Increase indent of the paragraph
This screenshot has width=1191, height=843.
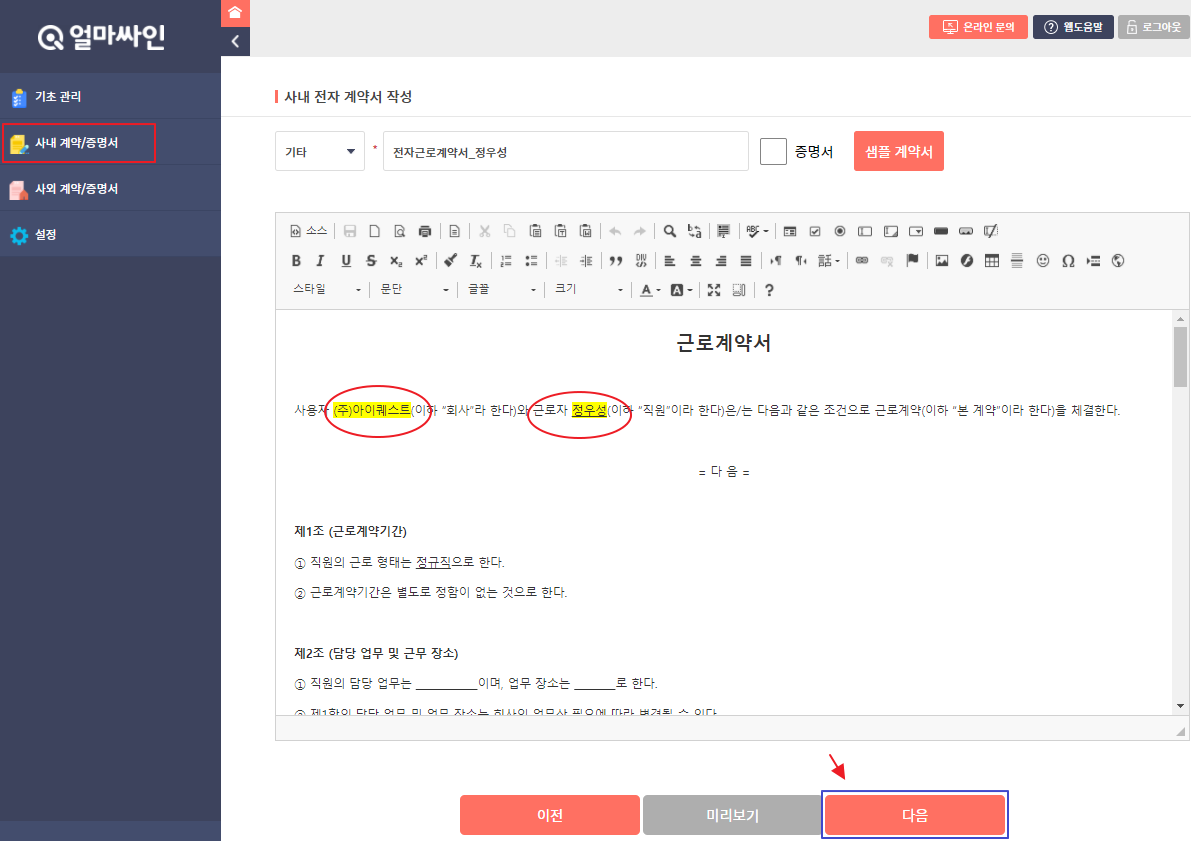click(586, 260)
